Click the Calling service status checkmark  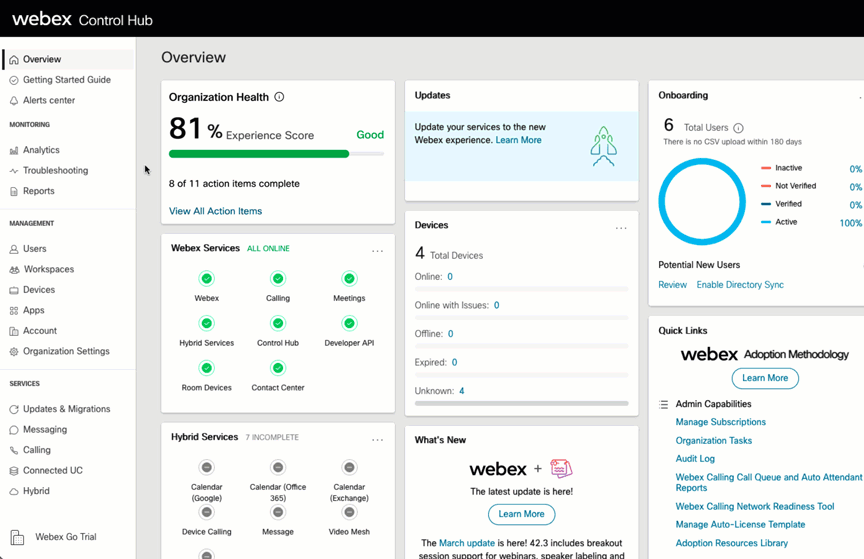click(278, 278)
